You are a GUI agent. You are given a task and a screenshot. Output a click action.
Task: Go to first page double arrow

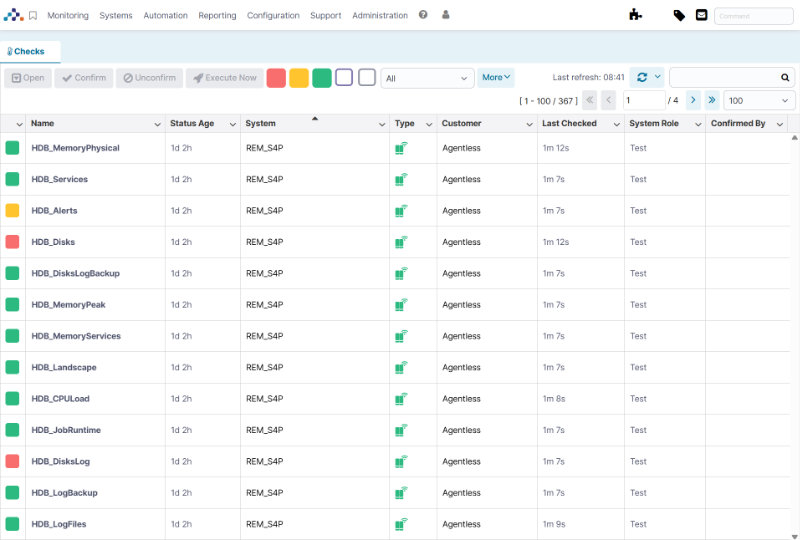click(589, 100)
